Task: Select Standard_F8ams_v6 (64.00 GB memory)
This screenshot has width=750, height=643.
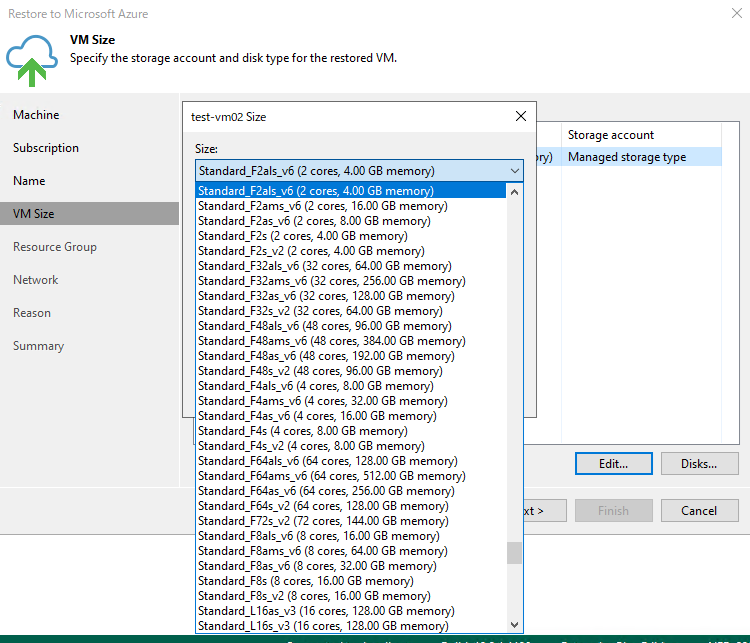Action: point(351,551)
